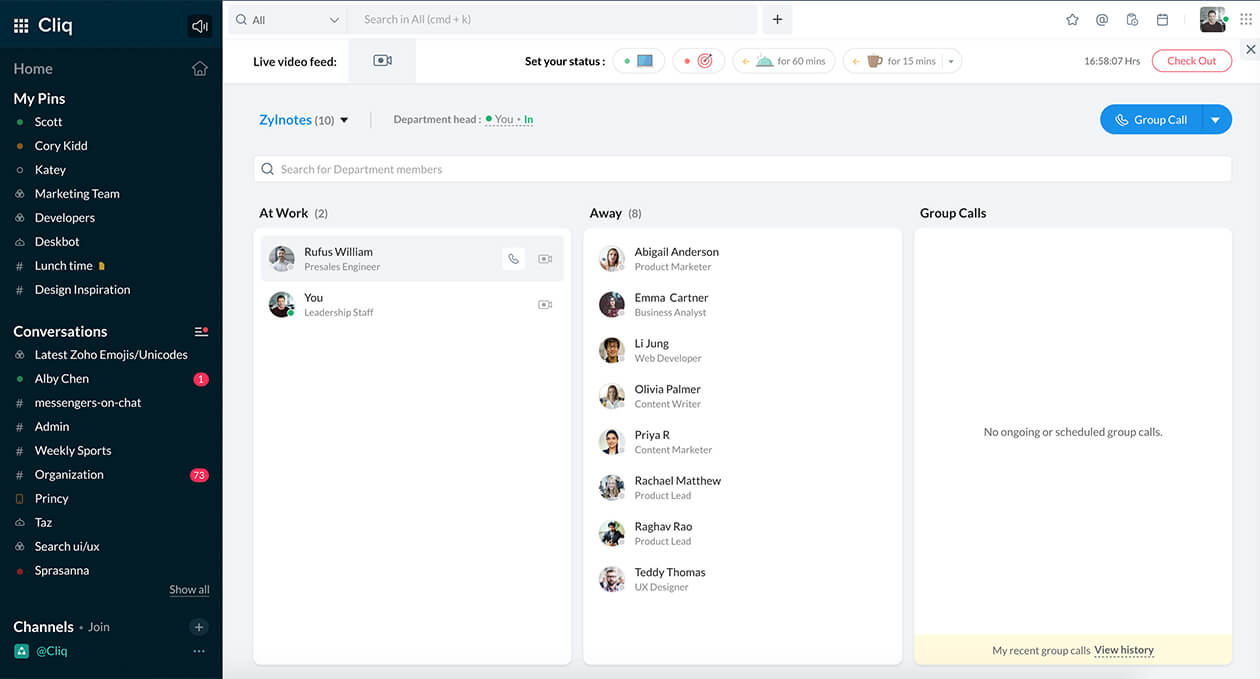The image size is (1260, 679).
Task: Call Rufus William with phone icon
Action: (x=513, y=259)
